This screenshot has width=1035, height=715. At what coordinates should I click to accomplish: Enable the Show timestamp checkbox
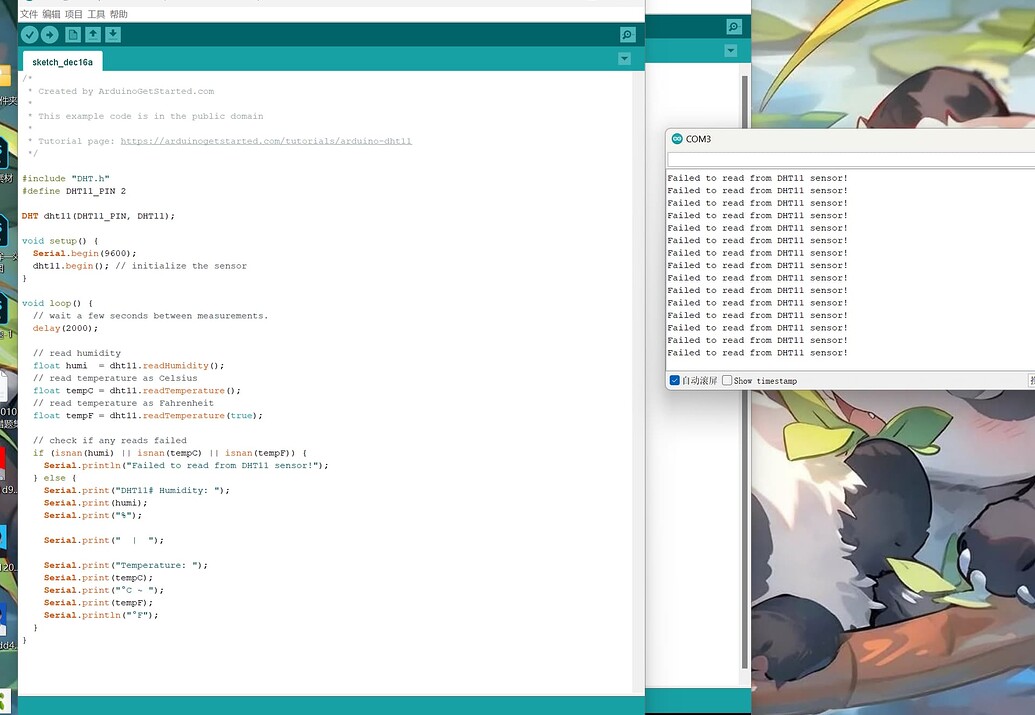727,380
